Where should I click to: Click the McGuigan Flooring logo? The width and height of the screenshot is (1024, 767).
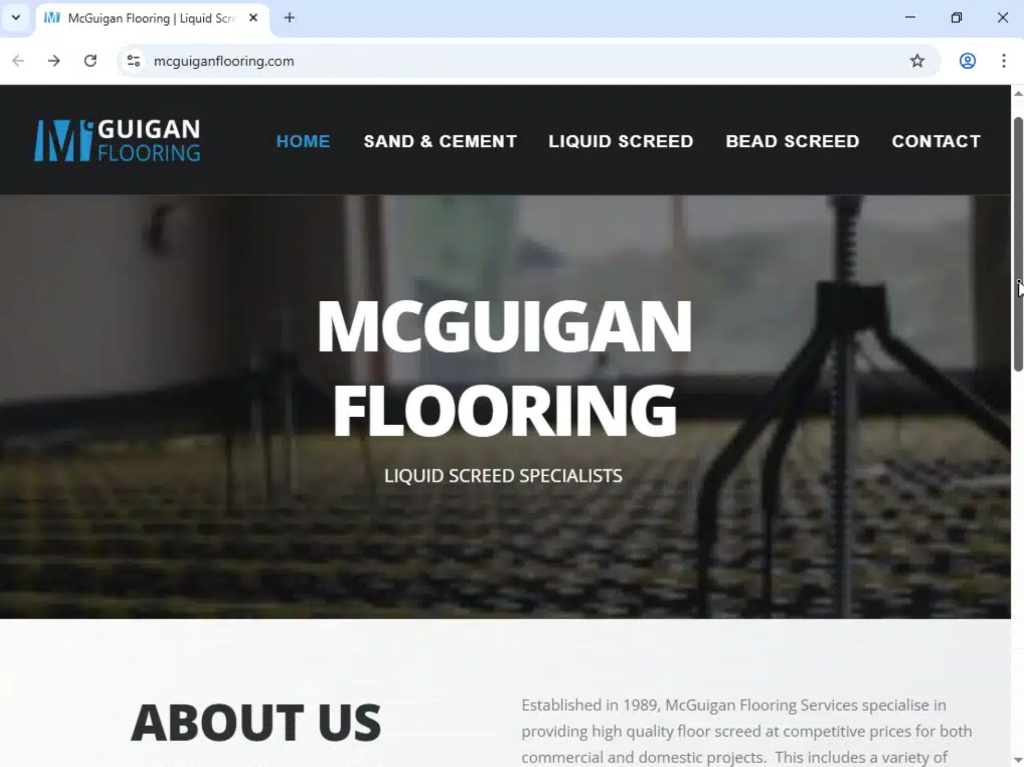(118, 140)
